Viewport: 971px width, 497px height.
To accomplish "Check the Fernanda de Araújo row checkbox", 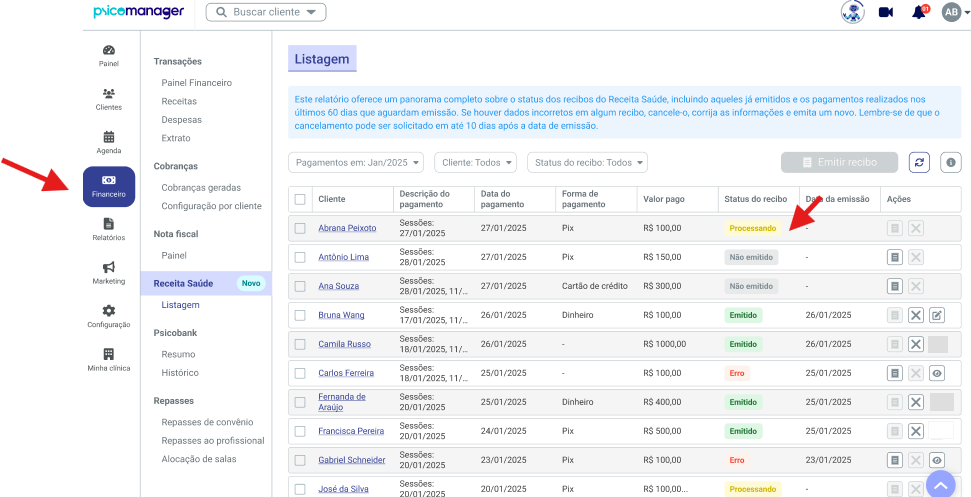I will (x=300, y=402).
